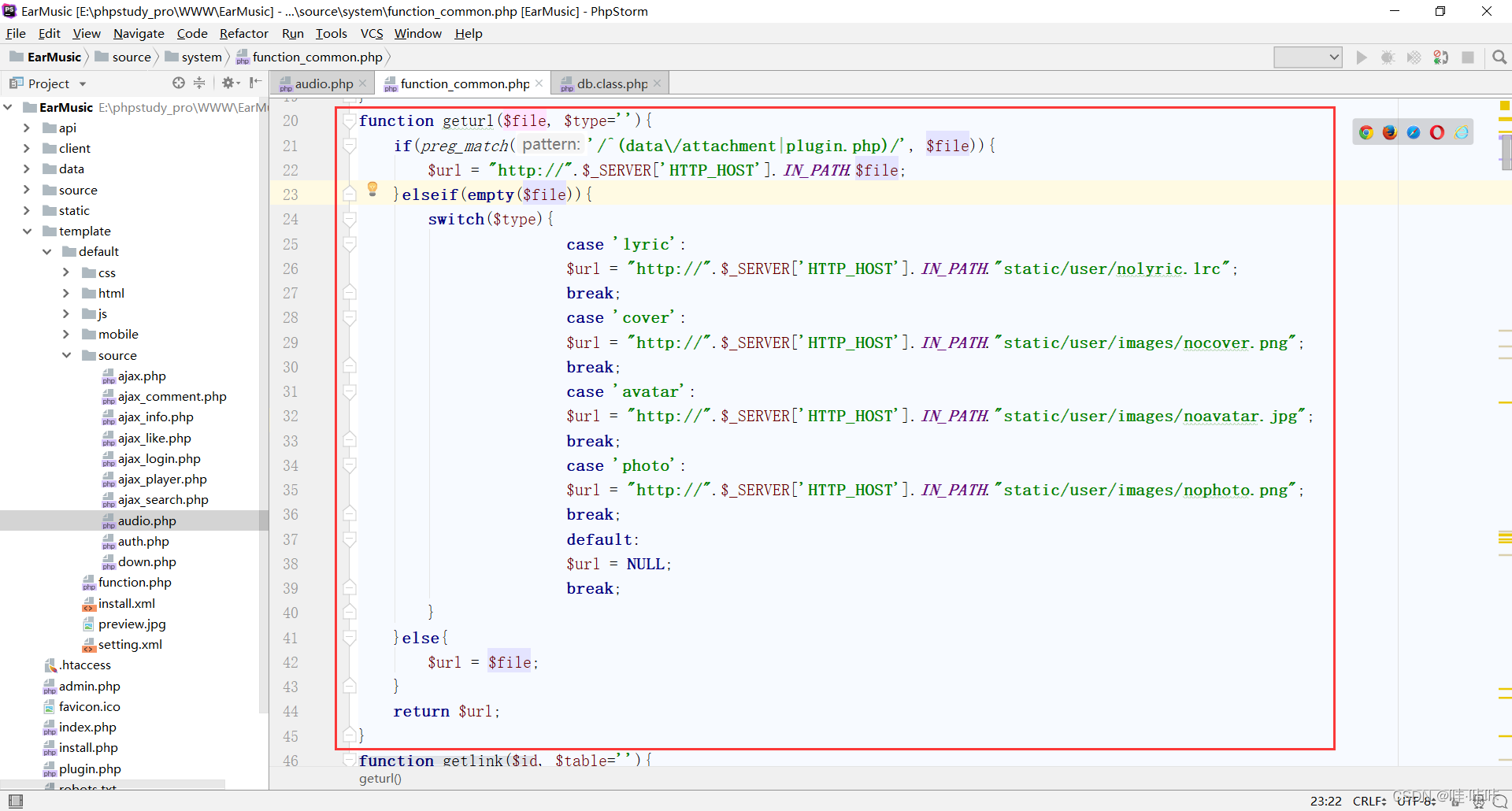Open Project view type dropdown
Image resolution: width=1512 pixels, height=811 pixels.
[83, 84]
